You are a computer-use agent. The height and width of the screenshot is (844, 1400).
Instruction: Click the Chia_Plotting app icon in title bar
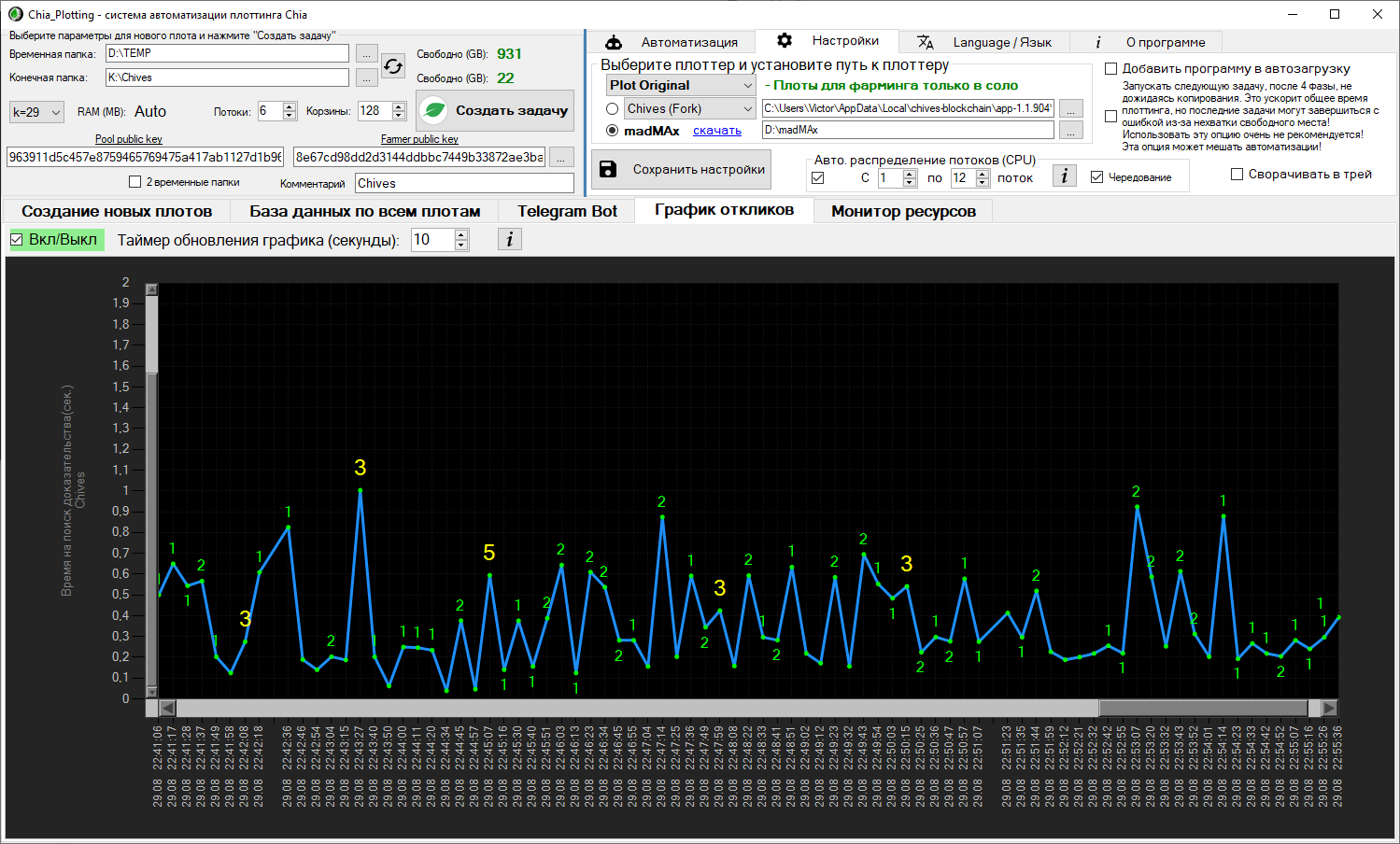tap(15, 14)
